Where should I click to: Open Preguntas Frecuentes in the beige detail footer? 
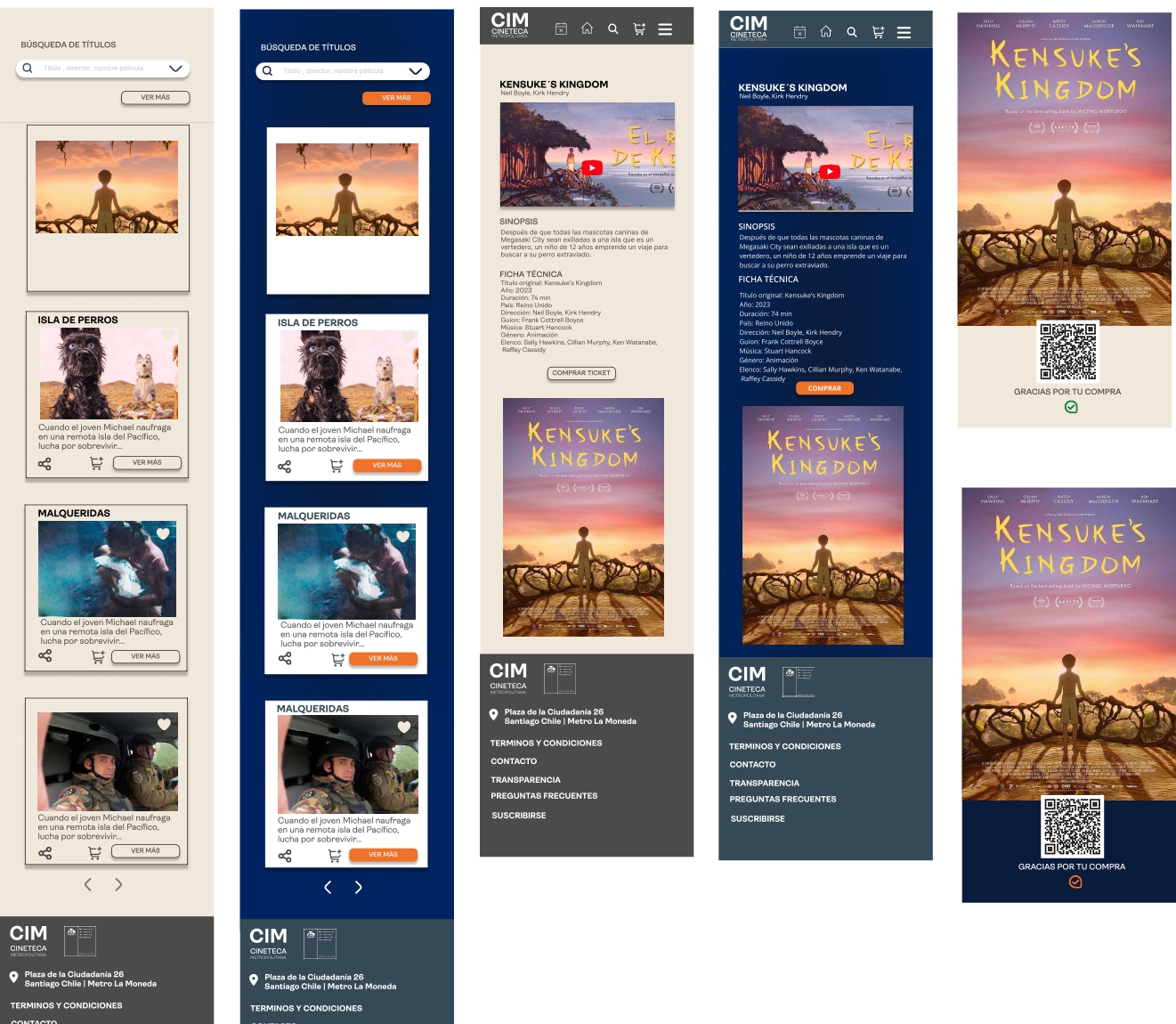click(x=544, y=796)
